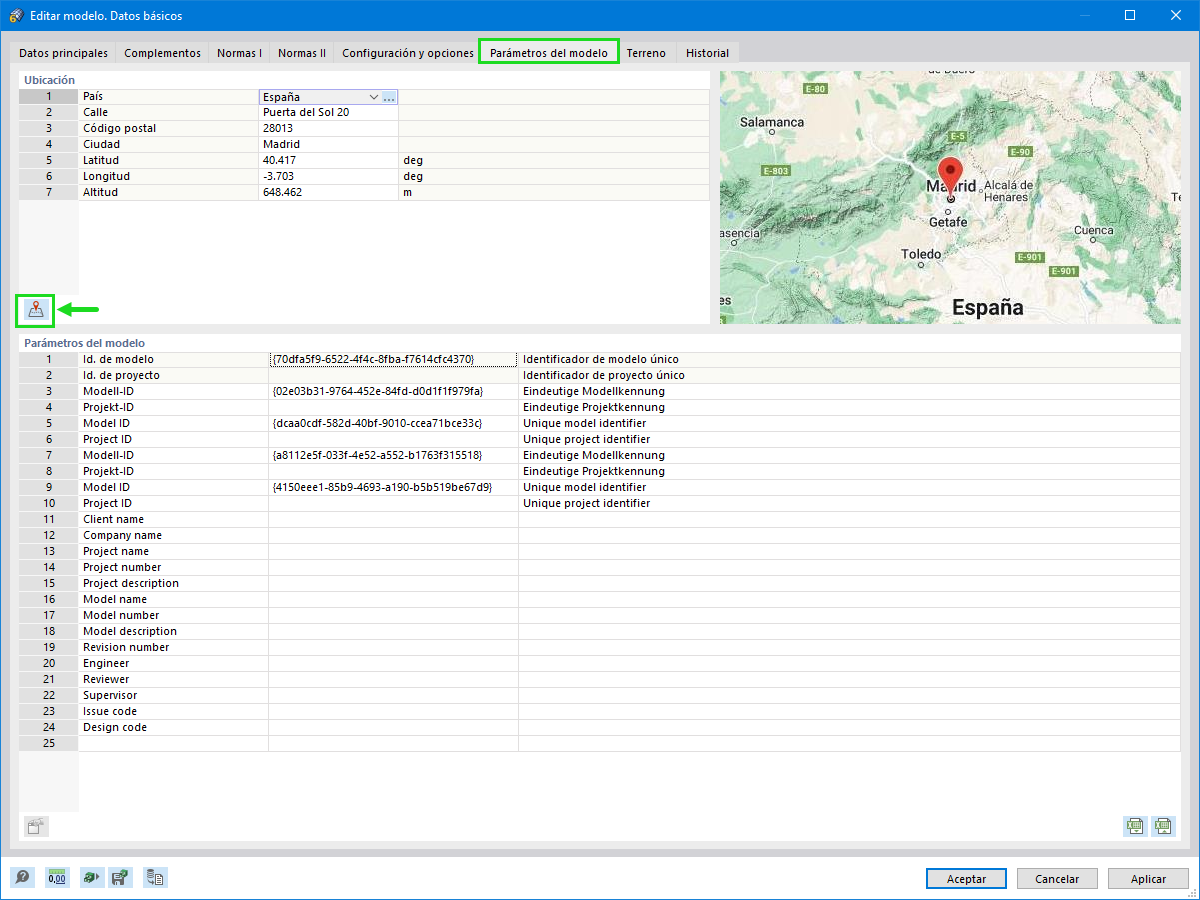Click the GUID starting with 4150eee1
The height and width of the screenshot is (900, 1200).
click(x=393, y=487)
